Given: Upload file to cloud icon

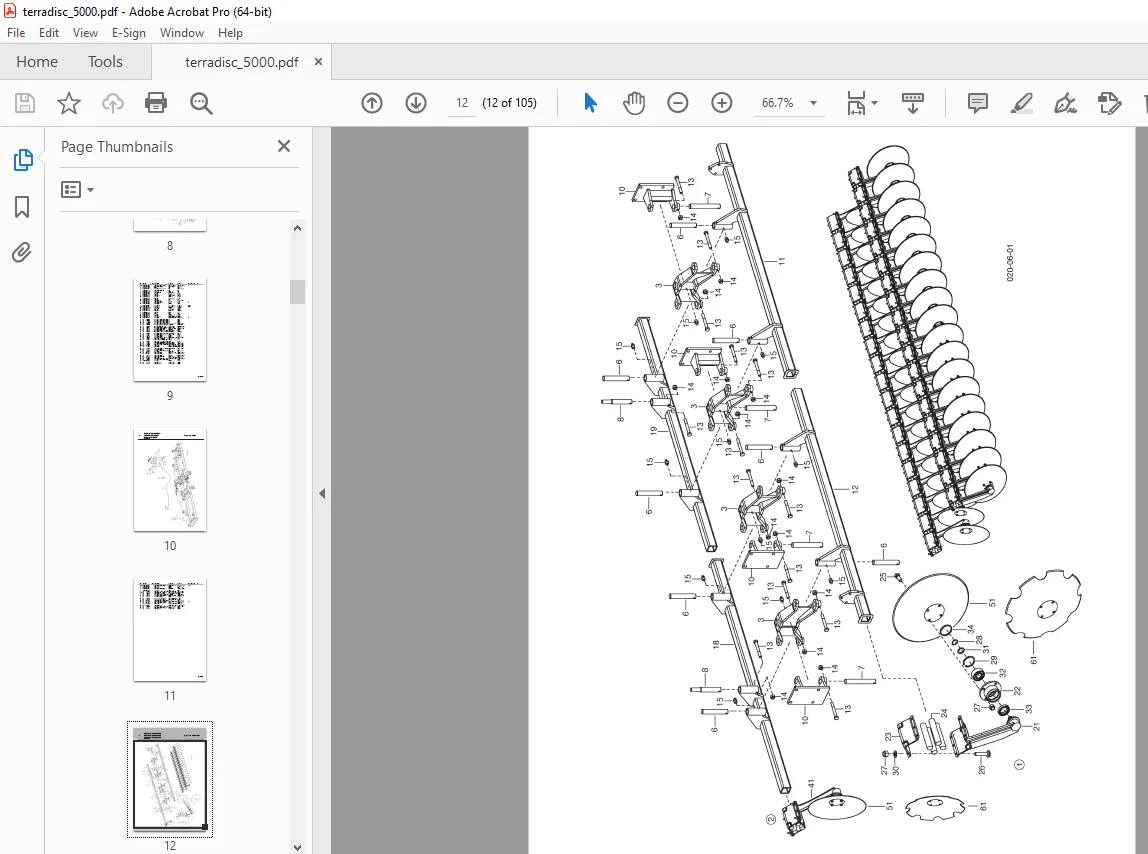Looking at the screenshot, I should tap(113, 103).
